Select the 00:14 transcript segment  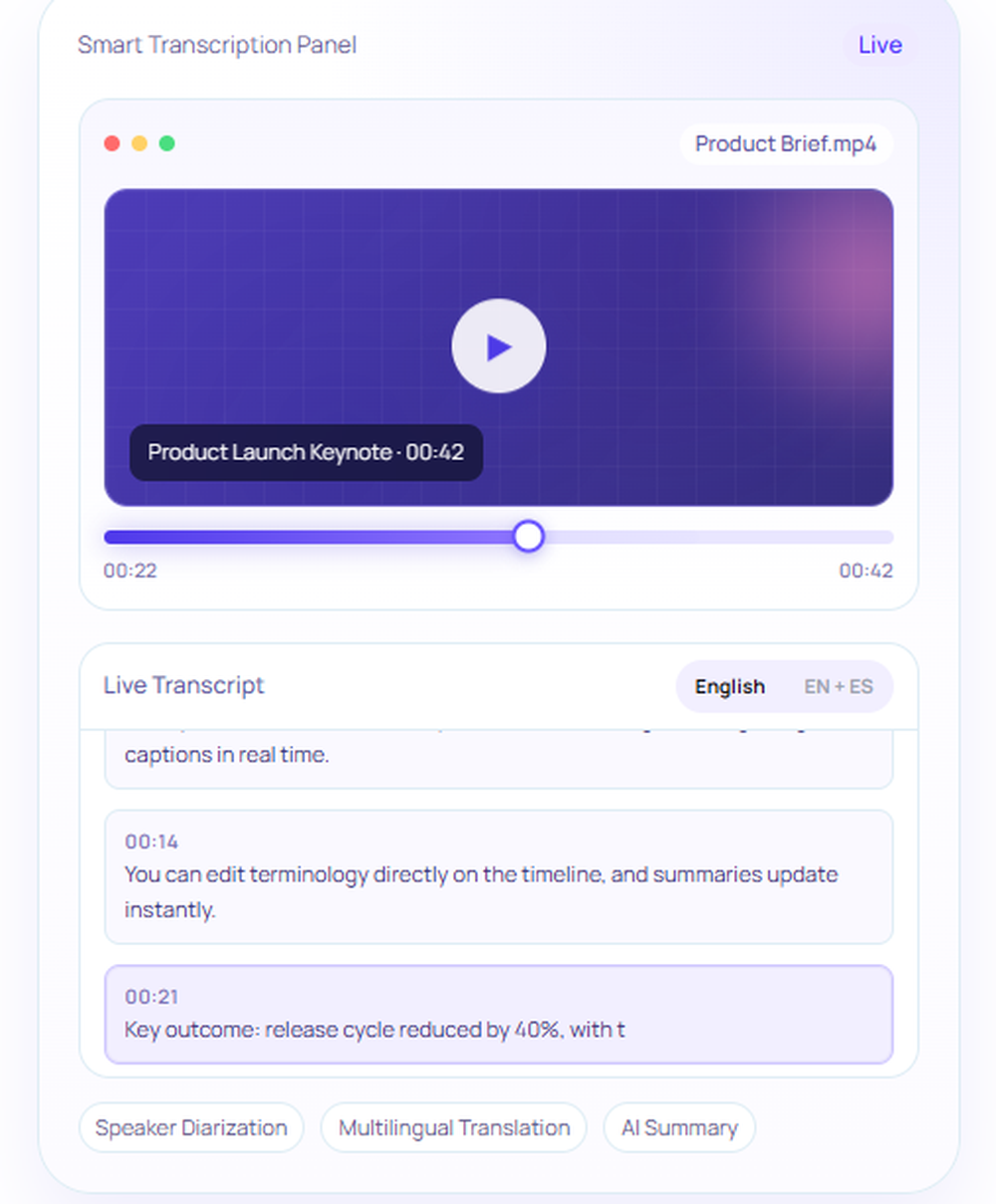pyautogui.click(x=498, y=875)
